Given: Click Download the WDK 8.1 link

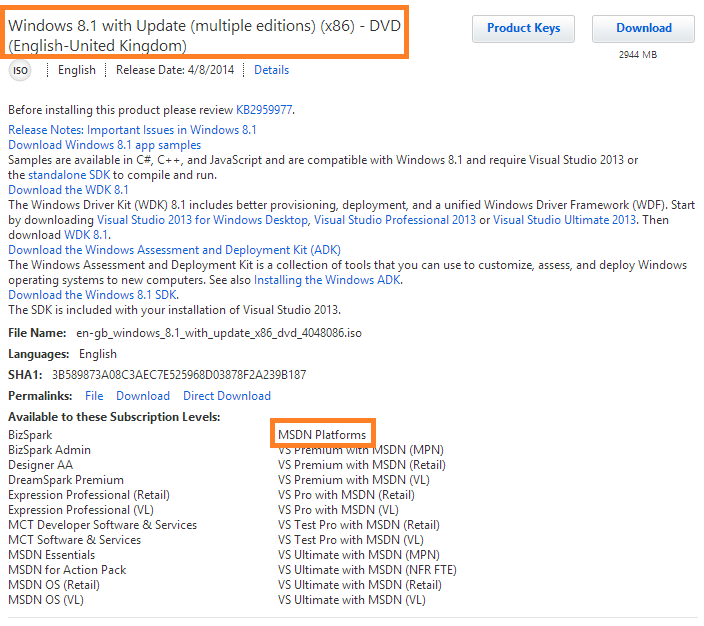Looking at the screenshot, I should (68, 190).
